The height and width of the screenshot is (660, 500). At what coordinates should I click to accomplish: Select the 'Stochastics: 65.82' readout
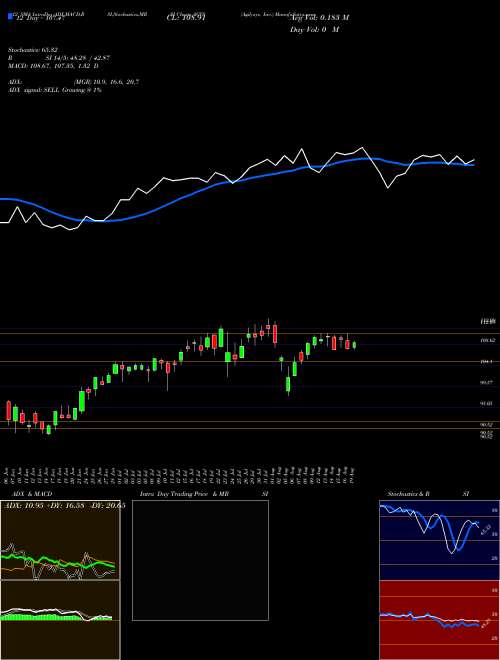point(35,50)
